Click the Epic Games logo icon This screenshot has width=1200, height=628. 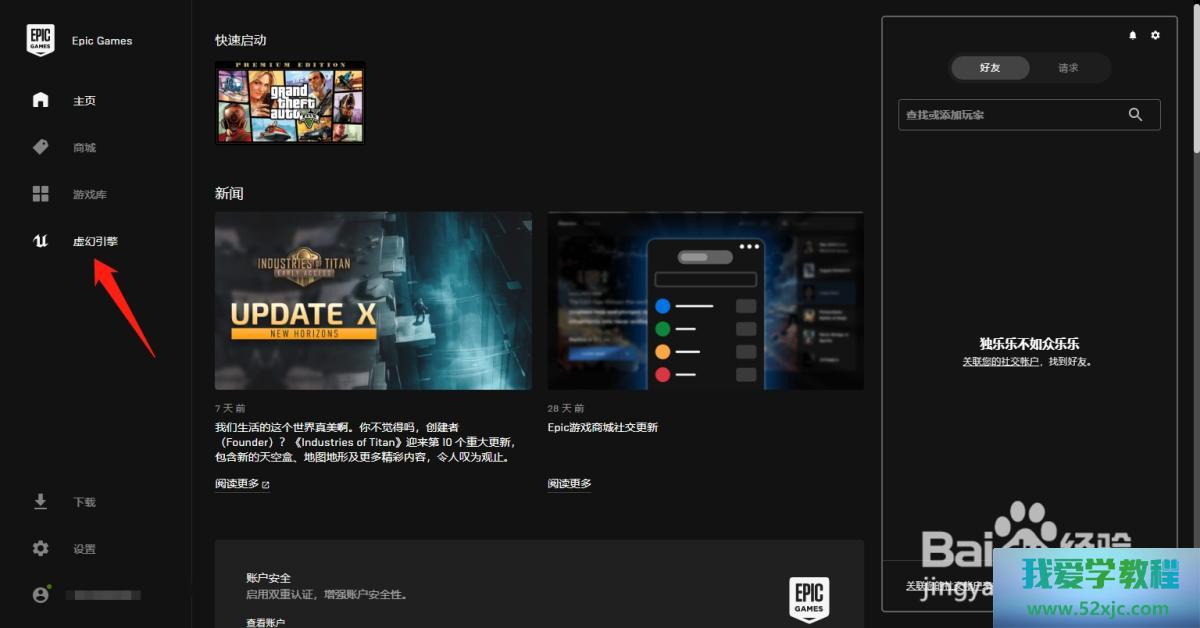40,41
